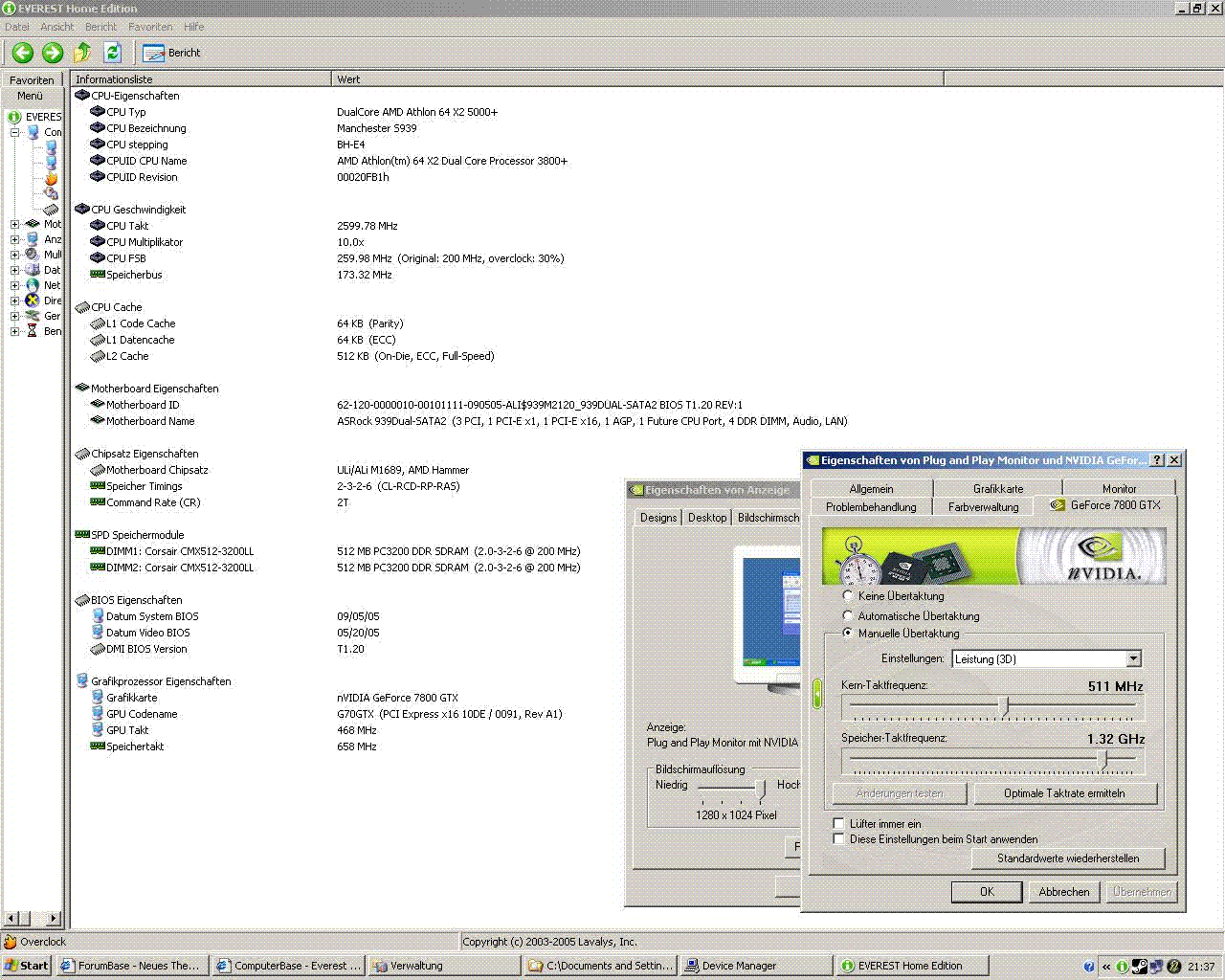The image size is (1225, 980).
Task: Click the last green tray icon before the clock
Action: click(1174, 967)
